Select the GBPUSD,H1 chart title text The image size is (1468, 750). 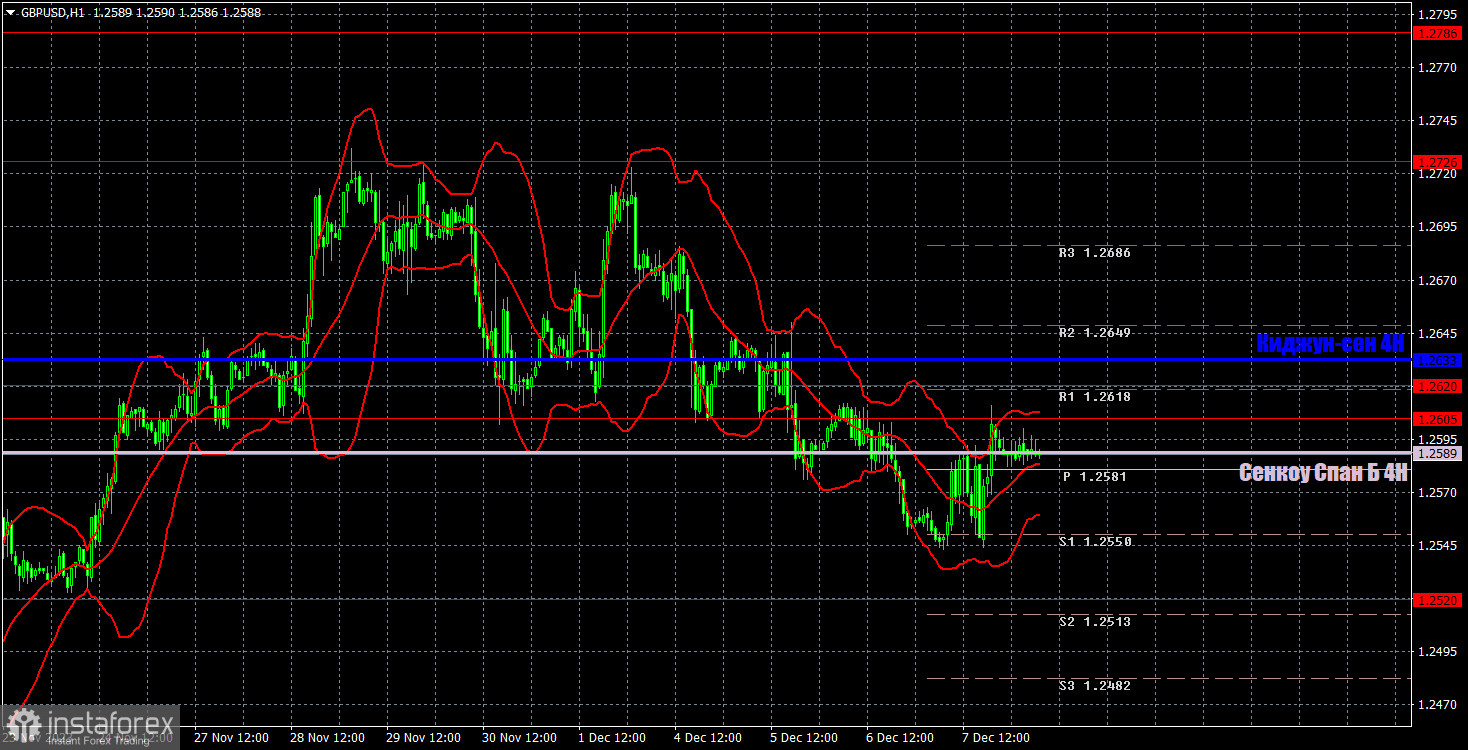(51, 11)
